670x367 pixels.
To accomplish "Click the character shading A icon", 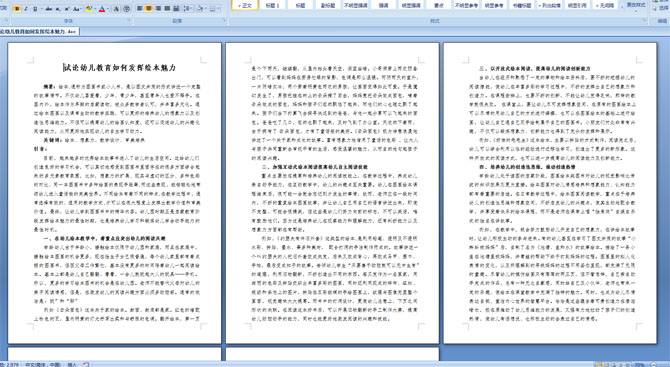I will 116,9.
